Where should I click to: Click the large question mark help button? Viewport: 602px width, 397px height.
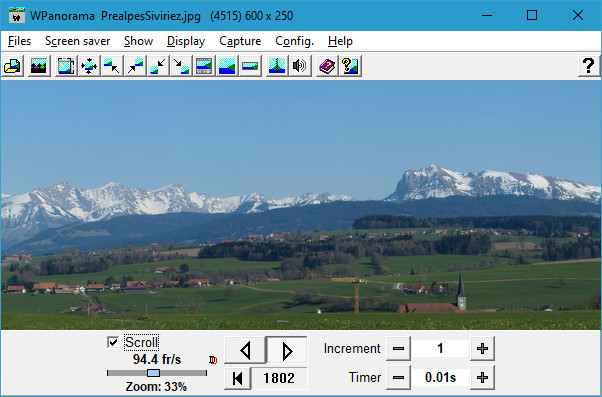(x=589, y=66)
